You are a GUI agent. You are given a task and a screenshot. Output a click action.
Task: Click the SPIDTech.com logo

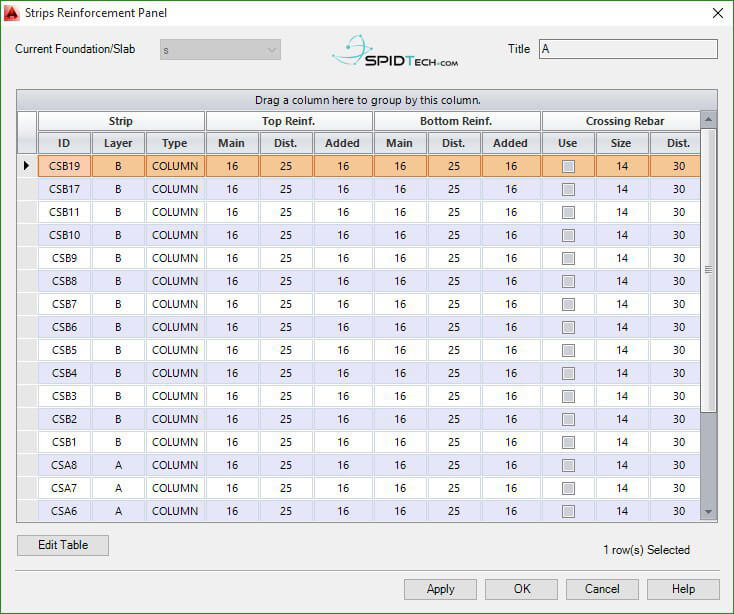[x=395, y=51]
